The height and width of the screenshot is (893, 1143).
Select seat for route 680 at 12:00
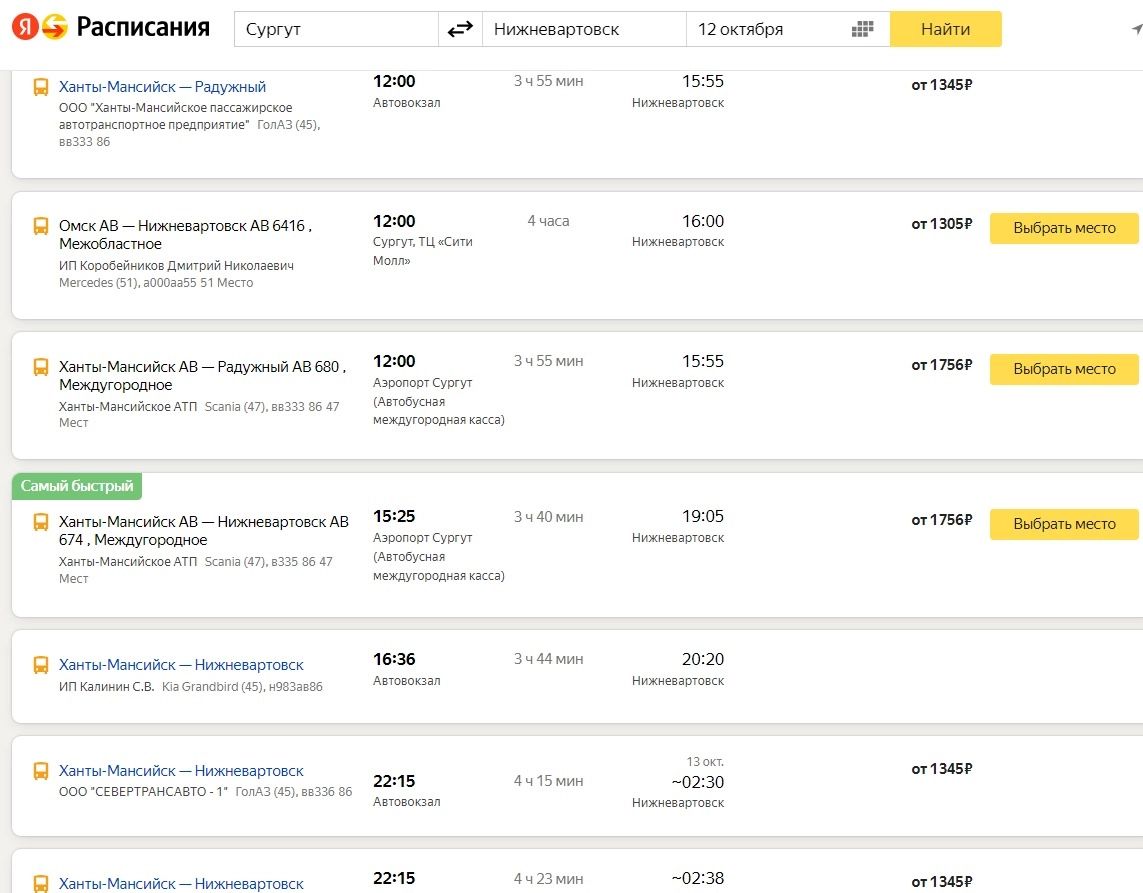pyautogui.click(x=1064, y=369)
